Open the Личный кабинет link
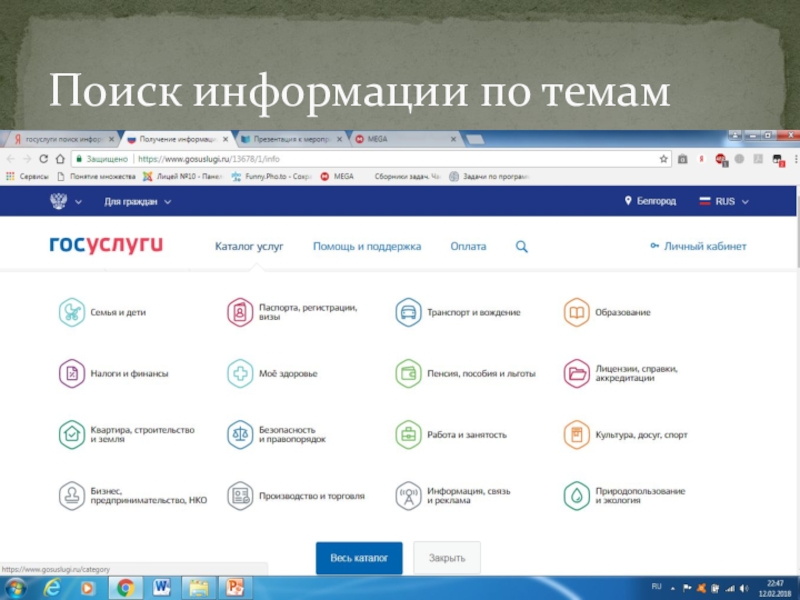800x600 pixels. tap(698, 246)
